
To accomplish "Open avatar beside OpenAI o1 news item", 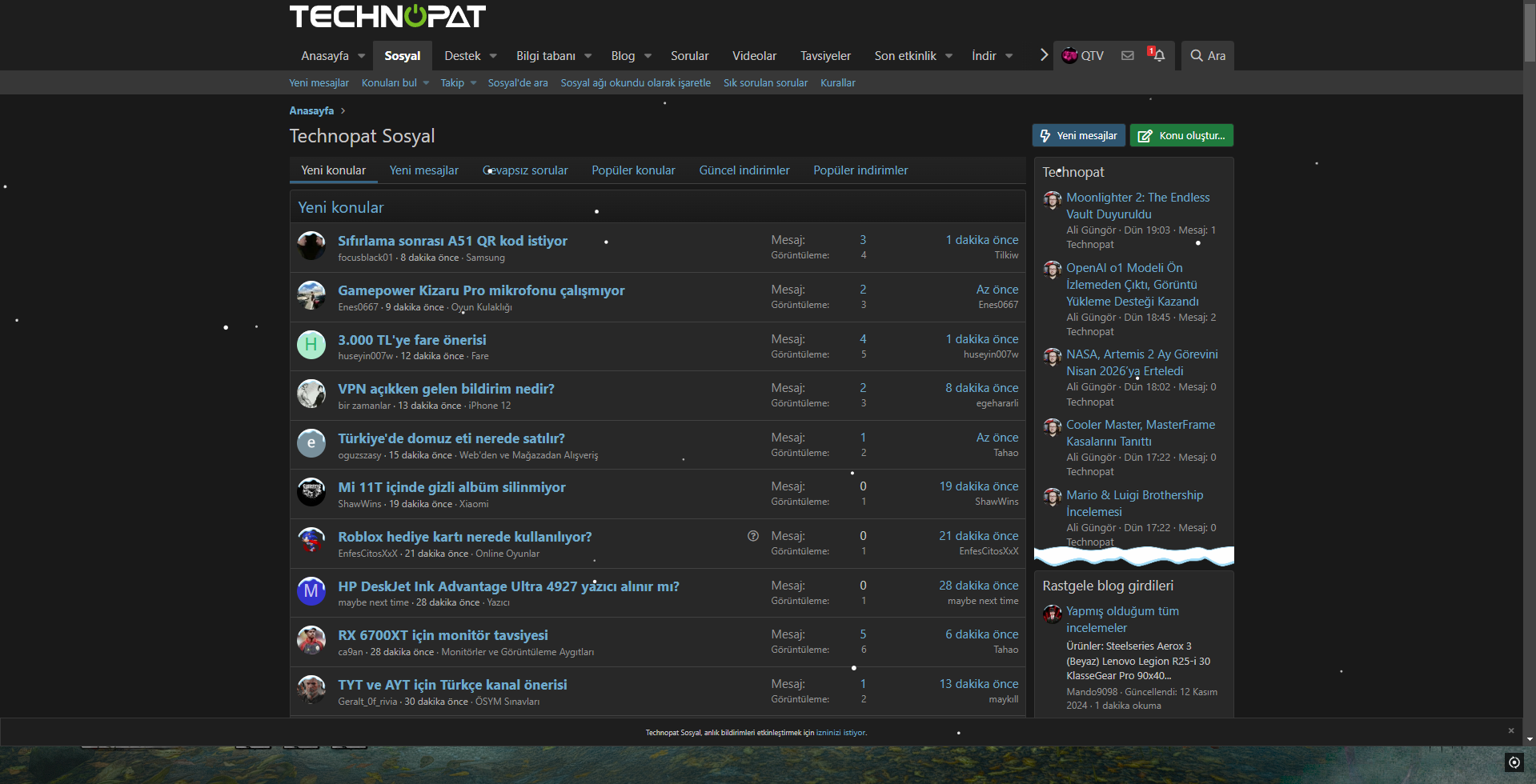I will 1053,270.
